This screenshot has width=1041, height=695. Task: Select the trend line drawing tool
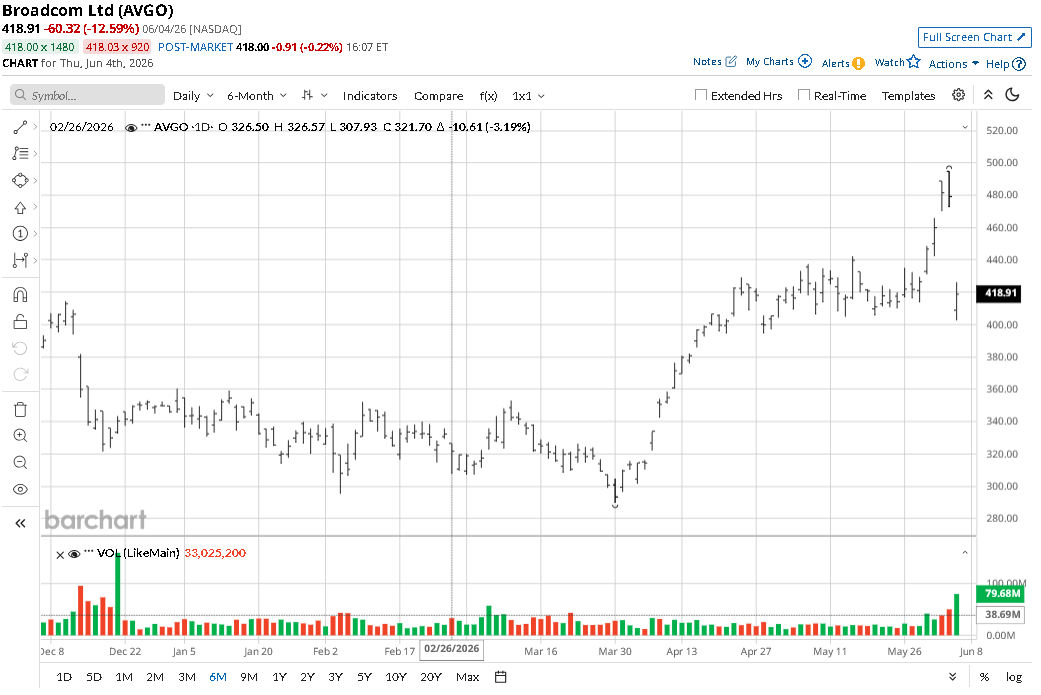point(20,127)
